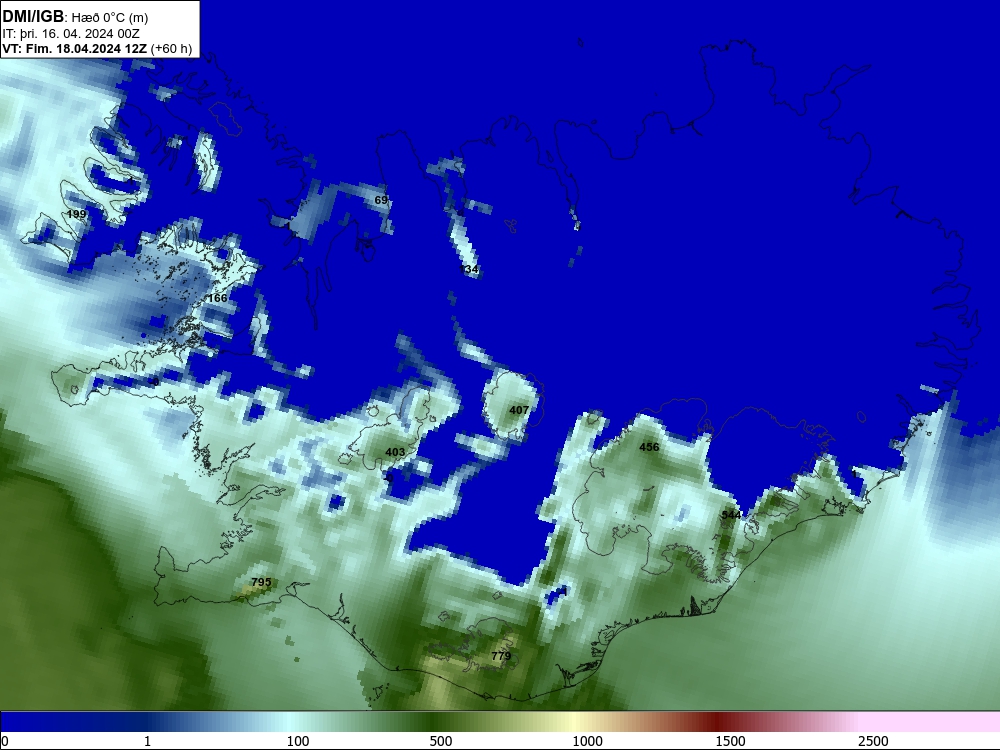
Task: Select the 'Hæð 0°C (m)' parameter label
Action: click(110, 18)
